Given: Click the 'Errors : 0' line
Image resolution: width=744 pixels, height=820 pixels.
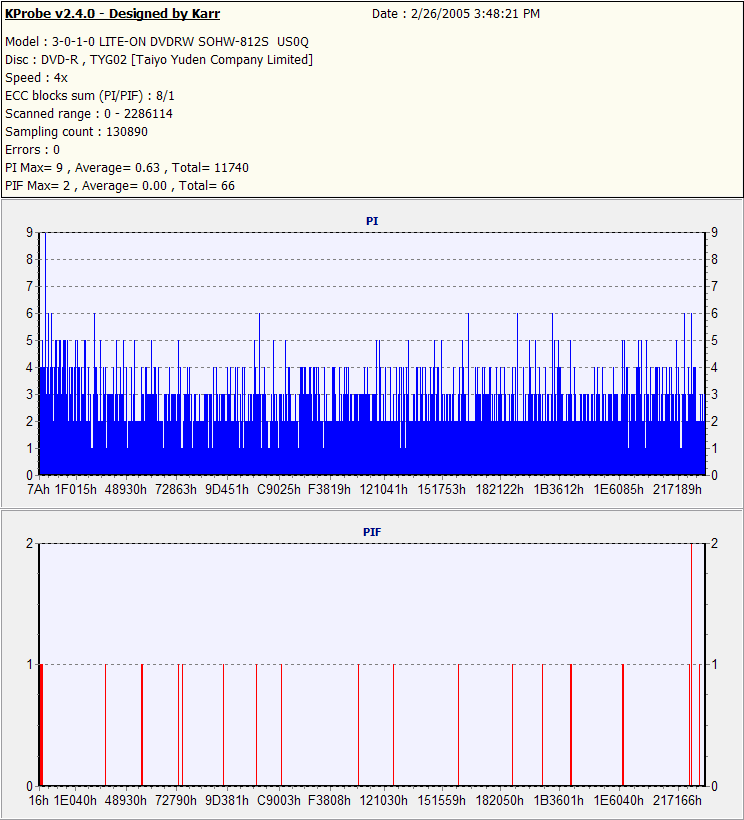Looking at the screenshot, I should [x=32, y=150].
